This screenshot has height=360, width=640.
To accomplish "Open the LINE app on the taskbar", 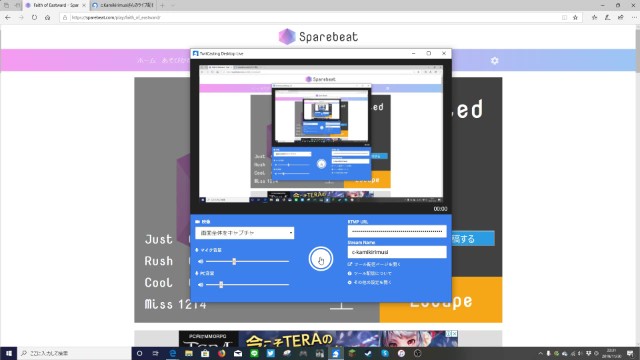I will click(x=254, y=353).
